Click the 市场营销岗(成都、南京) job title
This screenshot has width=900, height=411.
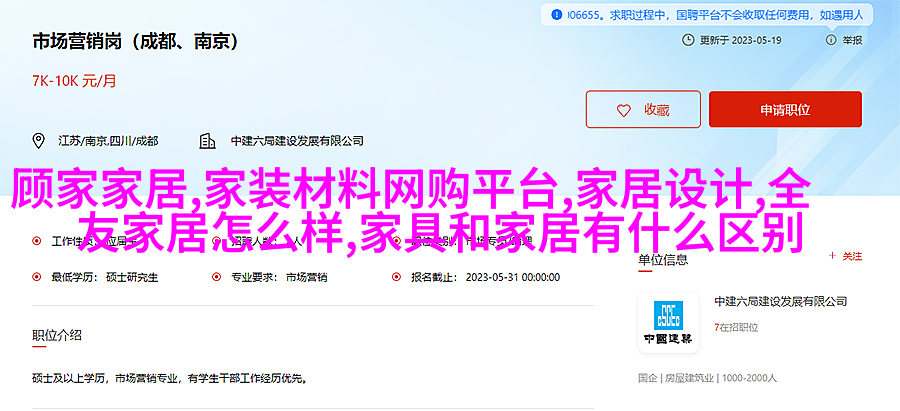click(x=135, y=42)
